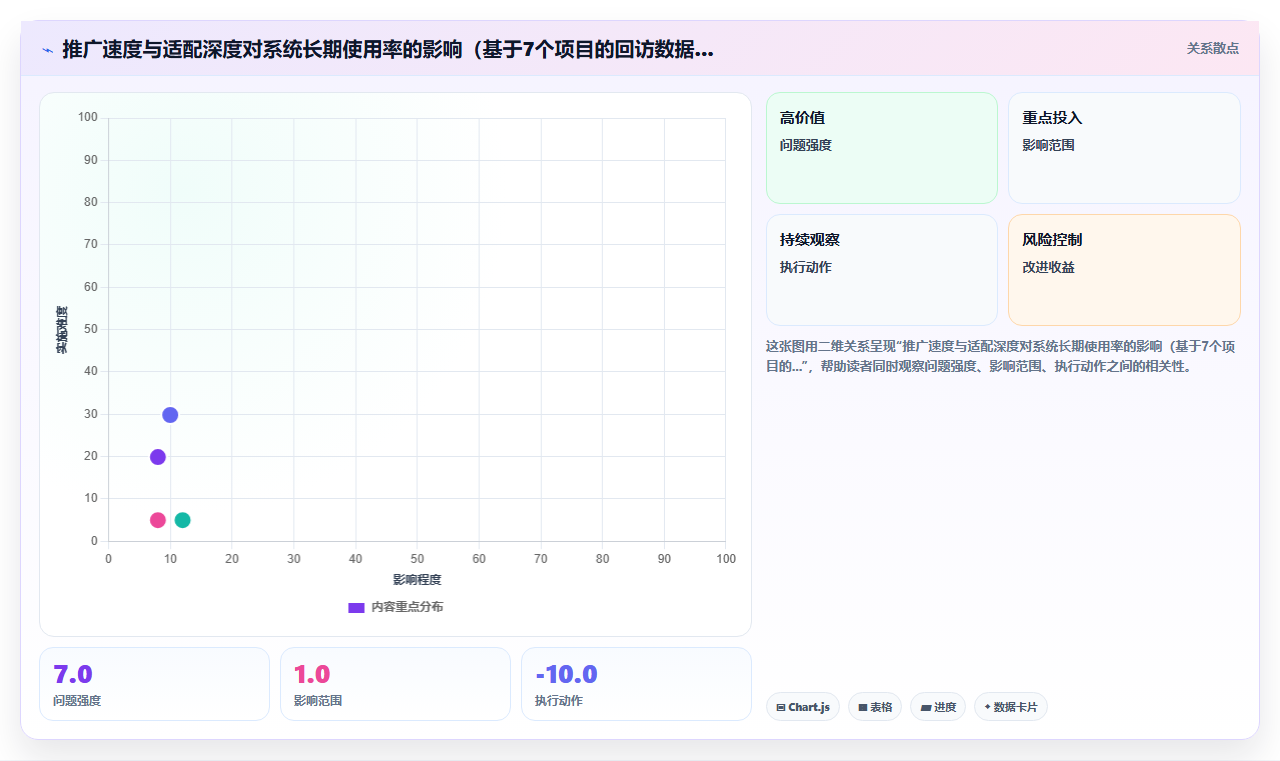Click the -10.0 执行动作 stat card

tap(636, 684)
